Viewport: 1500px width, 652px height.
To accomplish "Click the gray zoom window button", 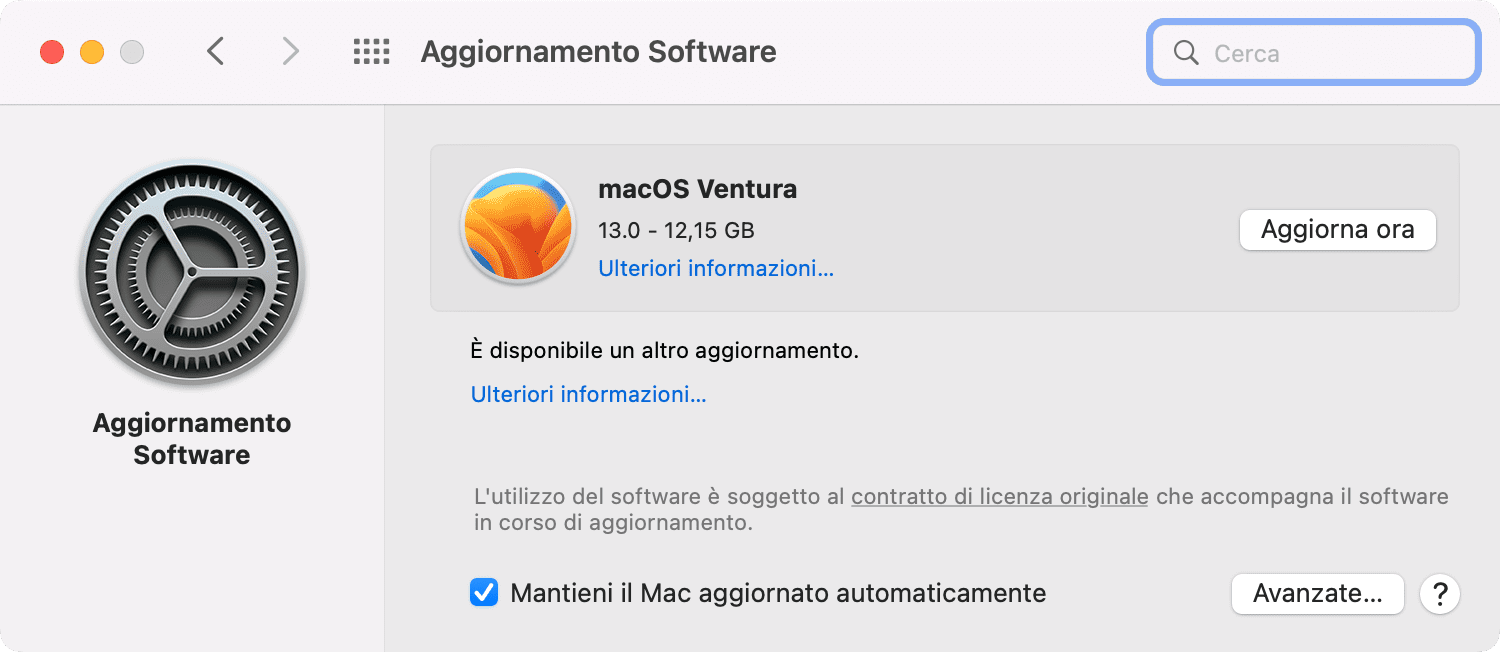I will point(132,52).
